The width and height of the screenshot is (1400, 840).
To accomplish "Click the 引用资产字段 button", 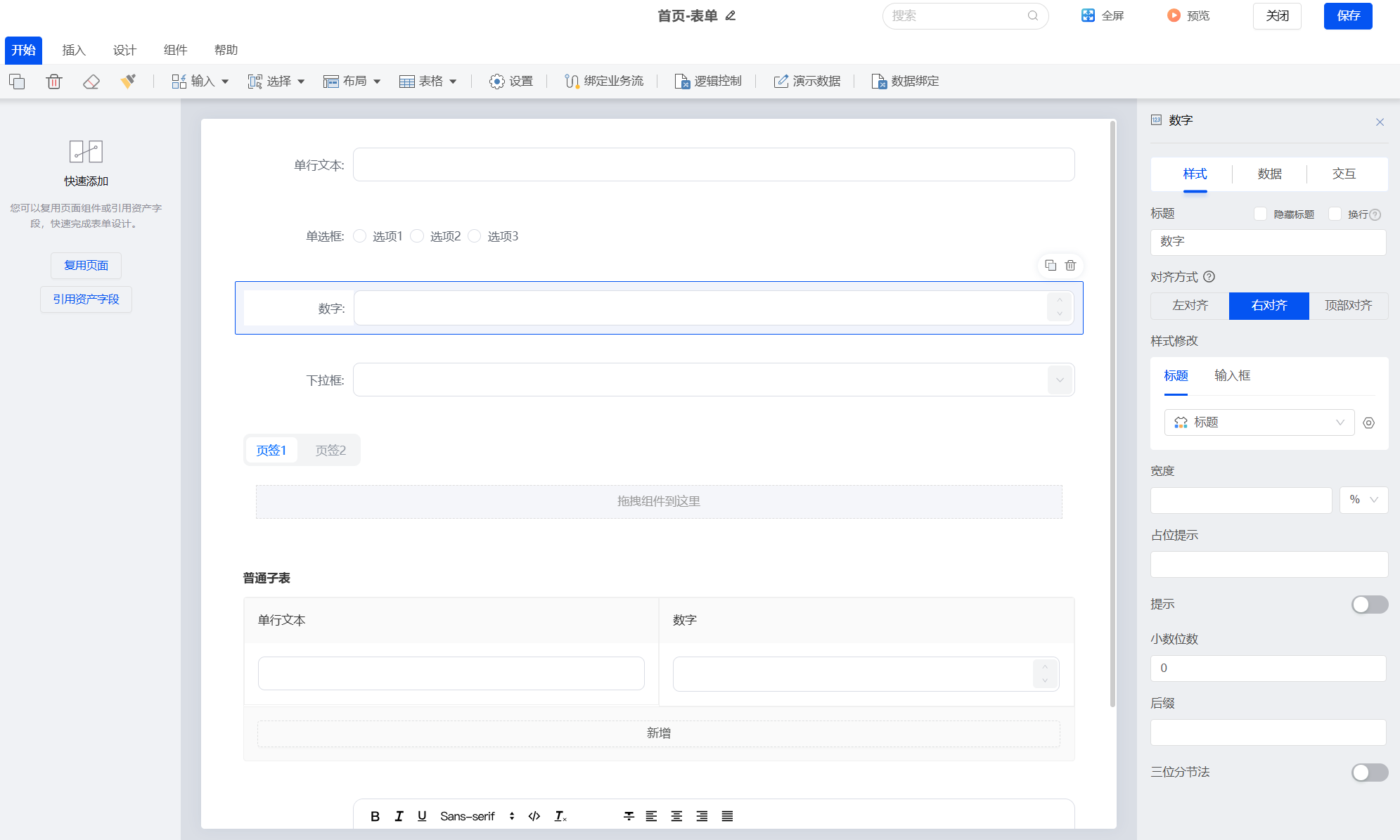I will (x=86, y=299).
